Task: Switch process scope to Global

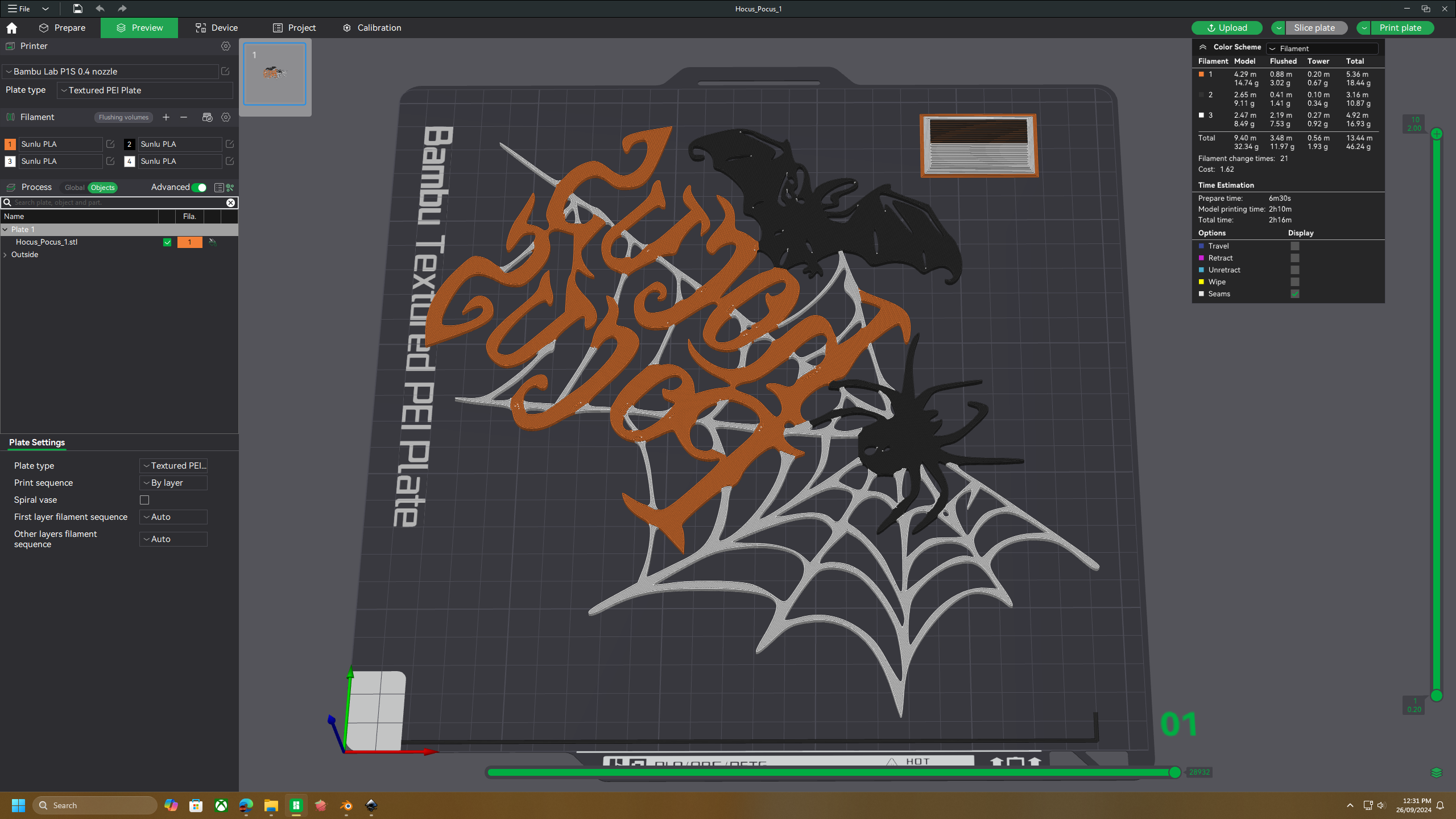Action: pos(74,188)
